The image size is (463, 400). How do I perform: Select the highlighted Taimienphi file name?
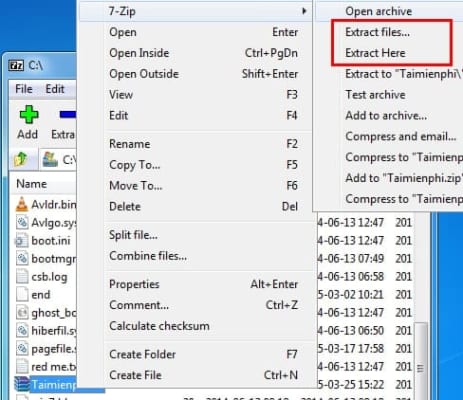click(54, 385)
